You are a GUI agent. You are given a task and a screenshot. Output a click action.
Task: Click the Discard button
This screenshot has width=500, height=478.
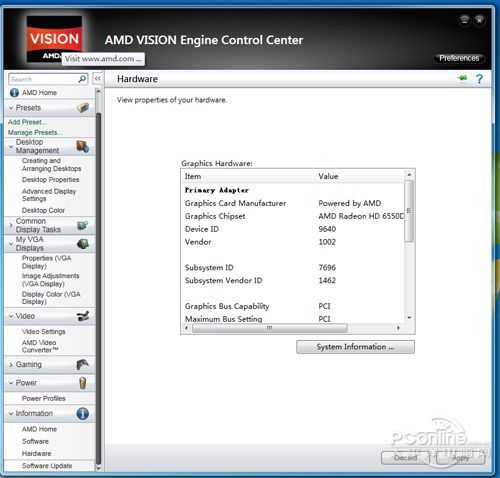tap(405, 458)
